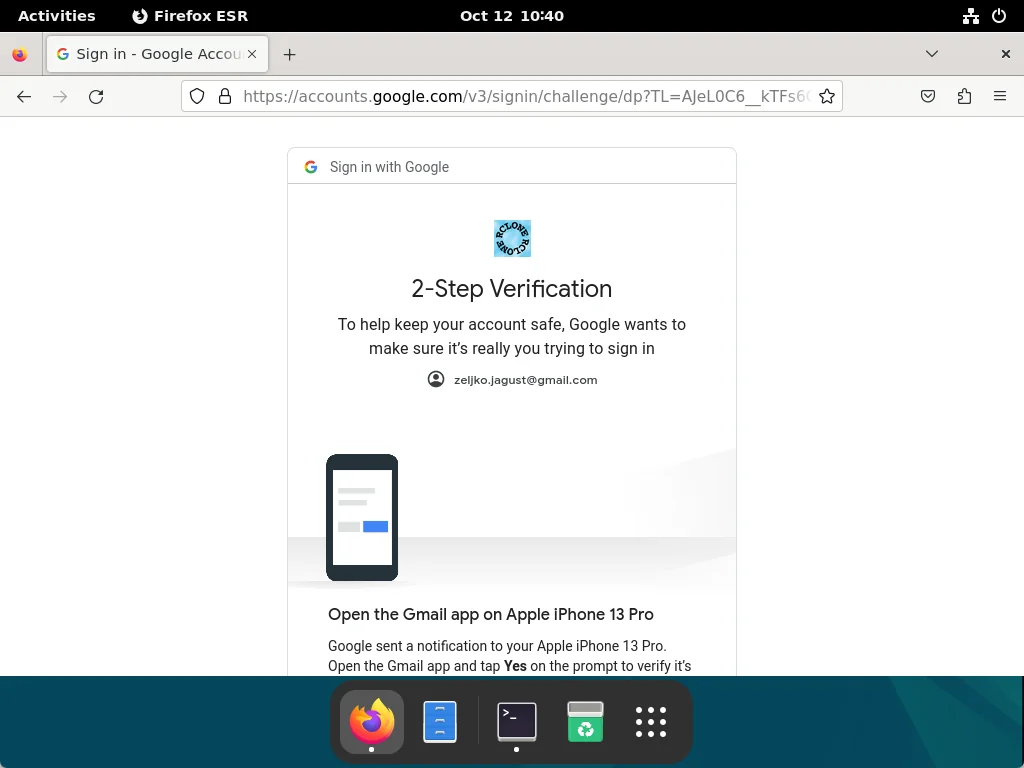Click the Rclone app logo

(x=512, y=238)
